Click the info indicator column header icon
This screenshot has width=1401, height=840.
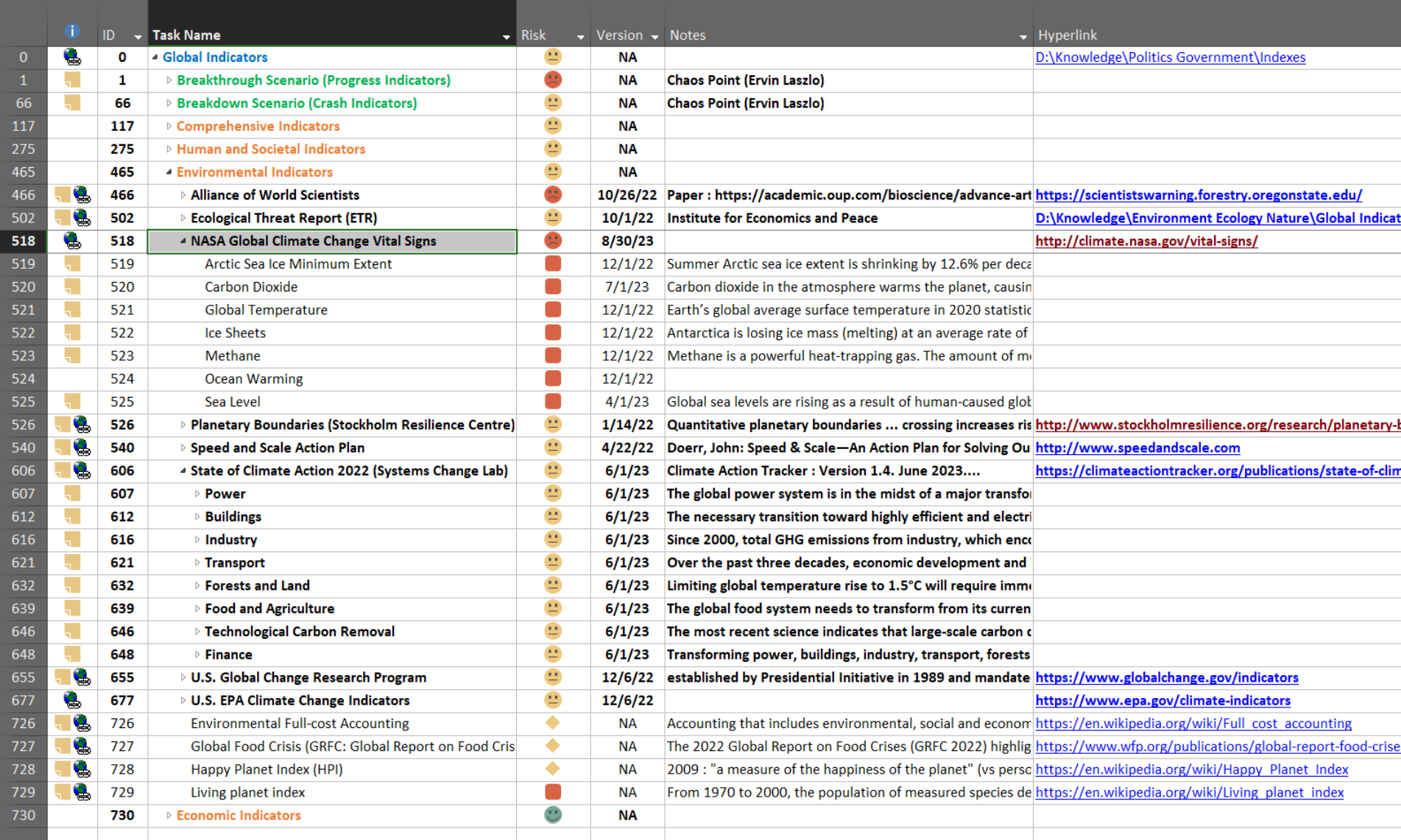[71, 31]
